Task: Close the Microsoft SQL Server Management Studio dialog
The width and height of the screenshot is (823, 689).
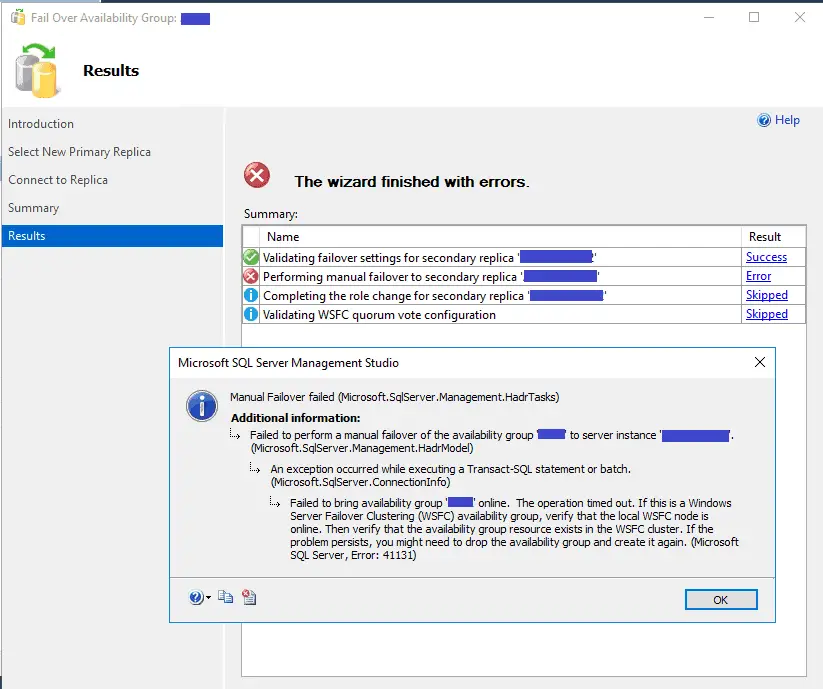Action: pos(759,362)
